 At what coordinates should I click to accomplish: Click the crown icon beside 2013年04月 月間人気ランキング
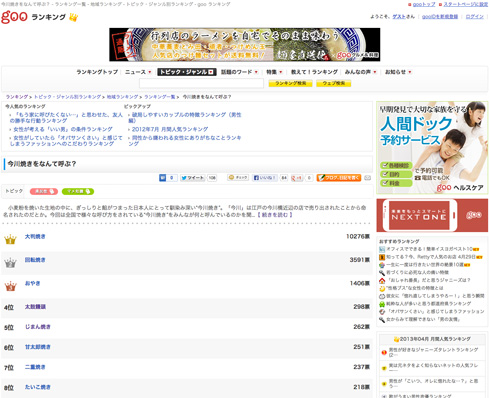click(396, 339)
